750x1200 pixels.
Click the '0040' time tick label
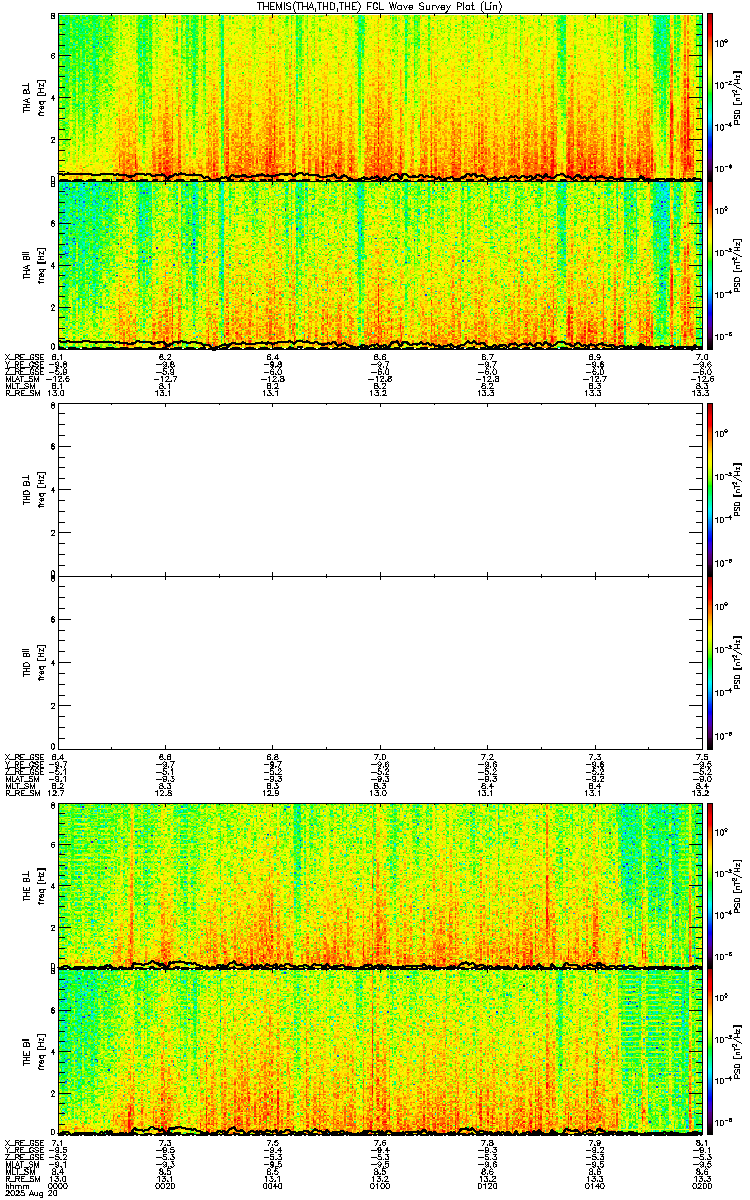coord(273,1186)
